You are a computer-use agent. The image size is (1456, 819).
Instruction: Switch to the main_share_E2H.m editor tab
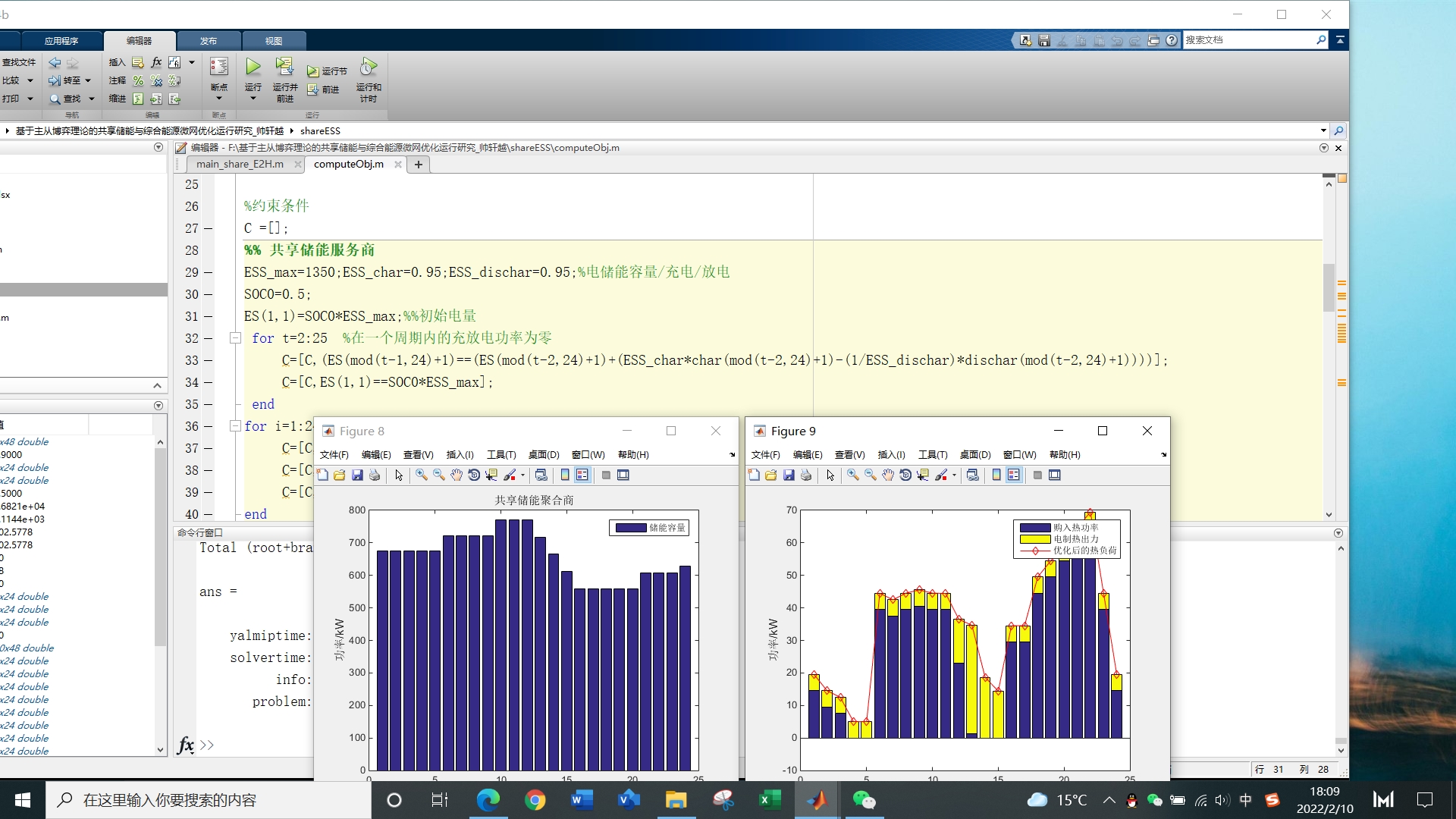(240, 165)
